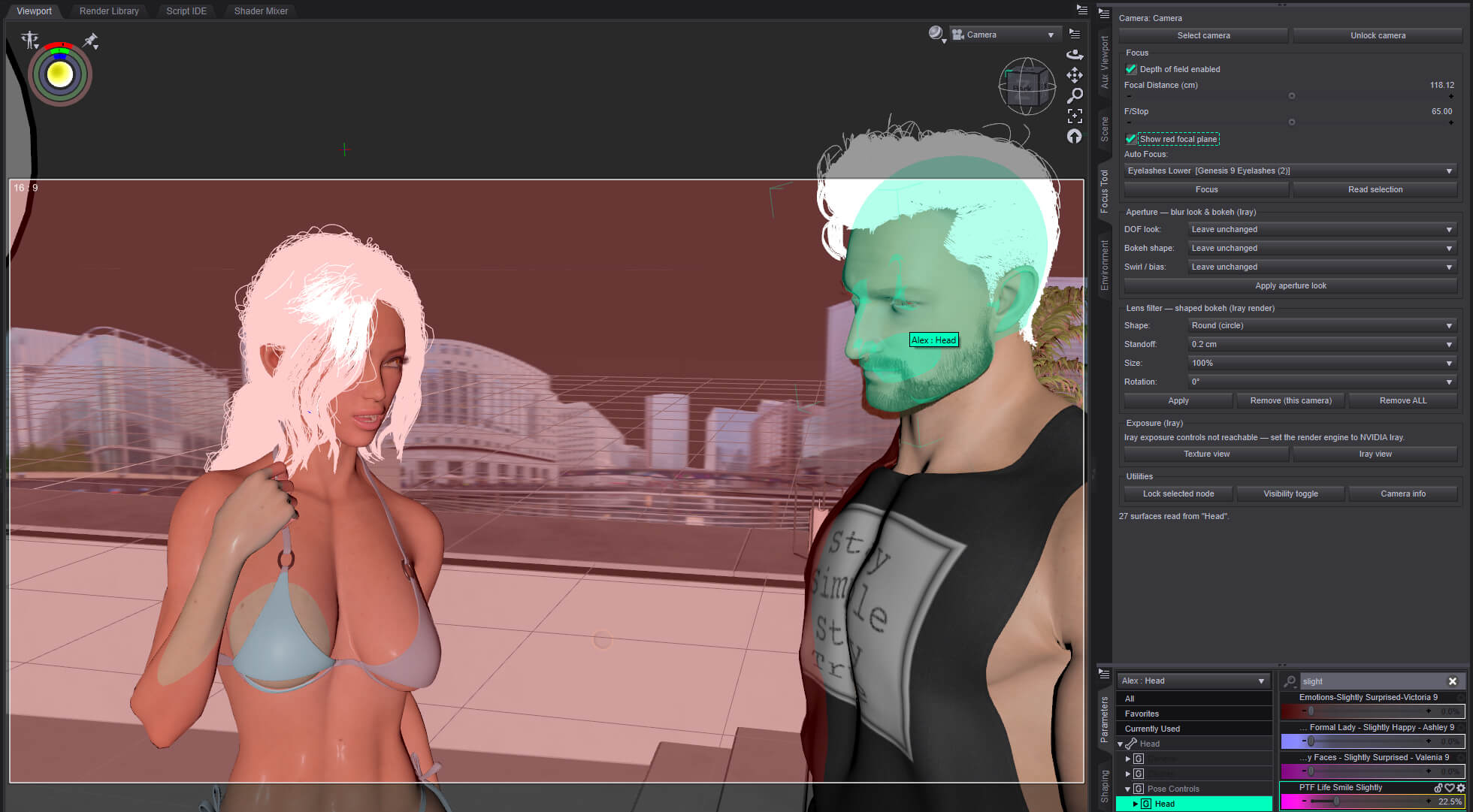Click the pan view arrows icon
The height and width of the screenshot is (812, 1473).
pos(1075,74)
